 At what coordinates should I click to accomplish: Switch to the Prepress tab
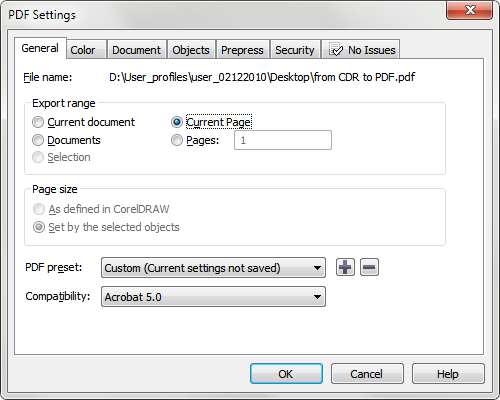(x=242, y=50)
